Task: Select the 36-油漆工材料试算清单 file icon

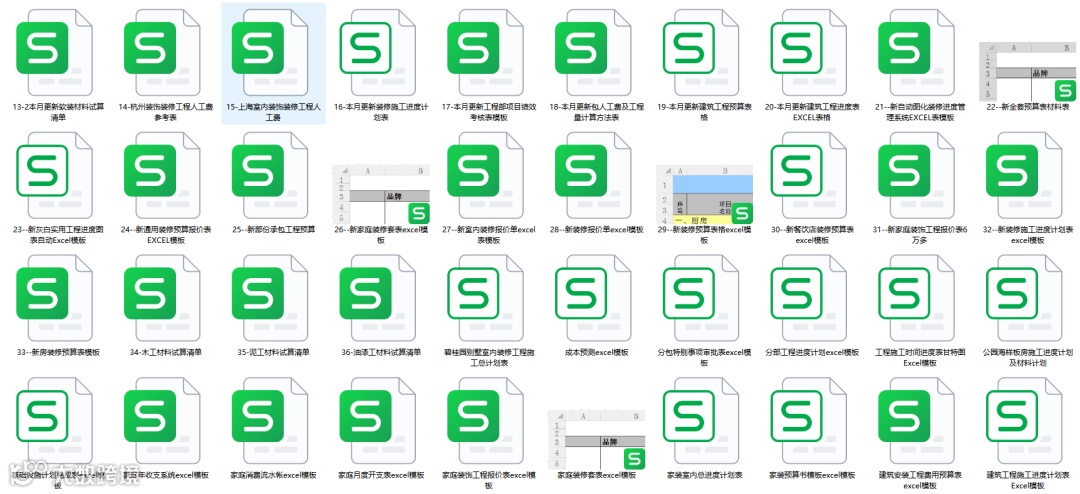Action: click(378, 297)
